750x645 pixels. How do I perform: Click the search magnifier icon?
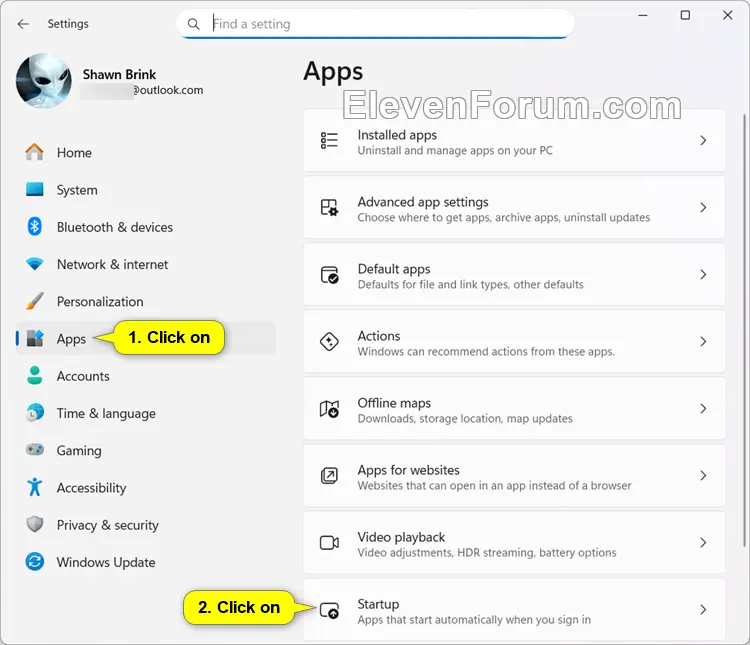(193, 24)
